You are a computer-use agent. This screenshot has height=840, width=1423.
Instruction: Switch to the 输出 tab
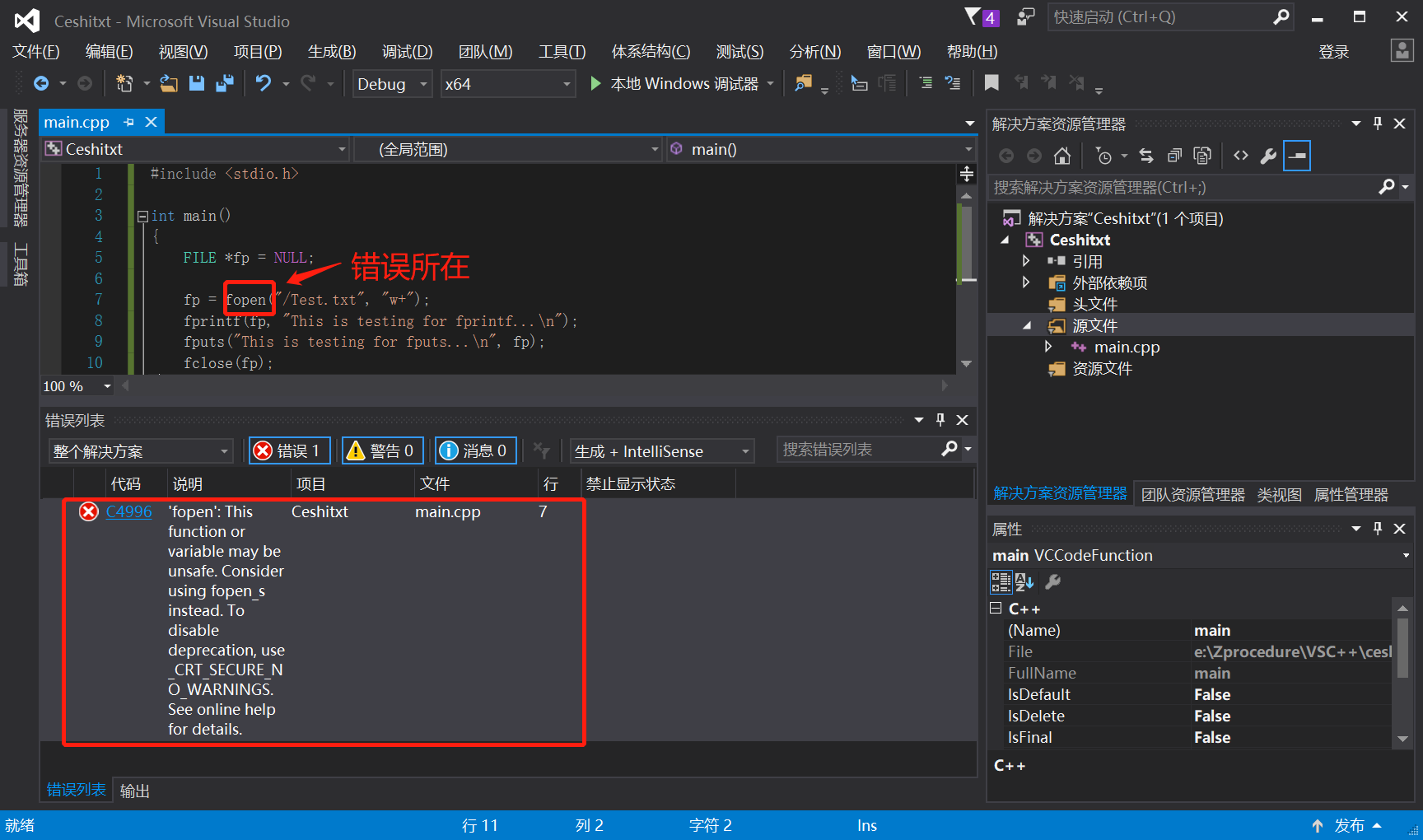coord(134,790)
